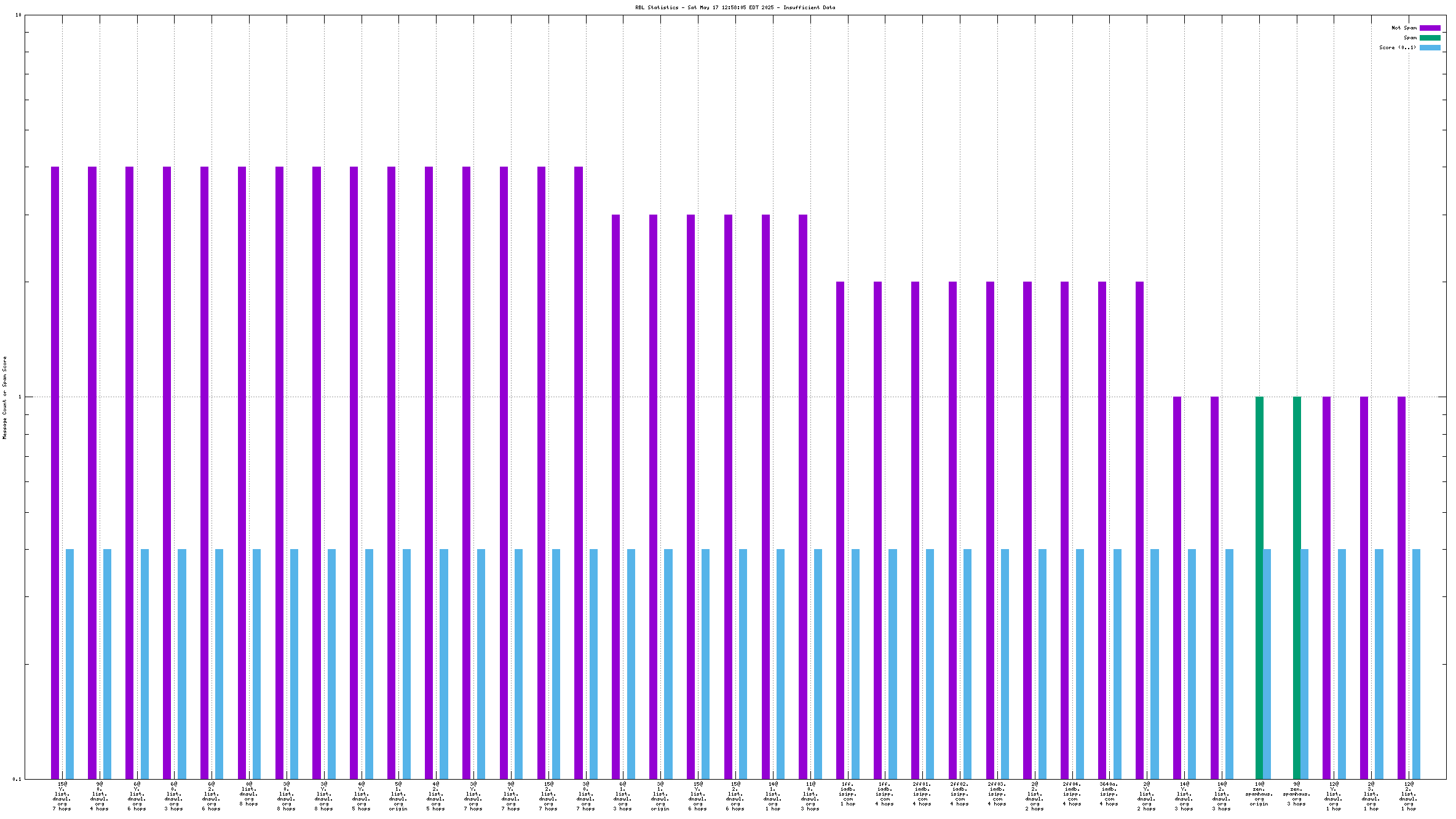The width and height of the screenshot is (1456, 819).
Task: Select the 11@ 0.list.dnswl.org 3 hops label
Action: [810, 796]
